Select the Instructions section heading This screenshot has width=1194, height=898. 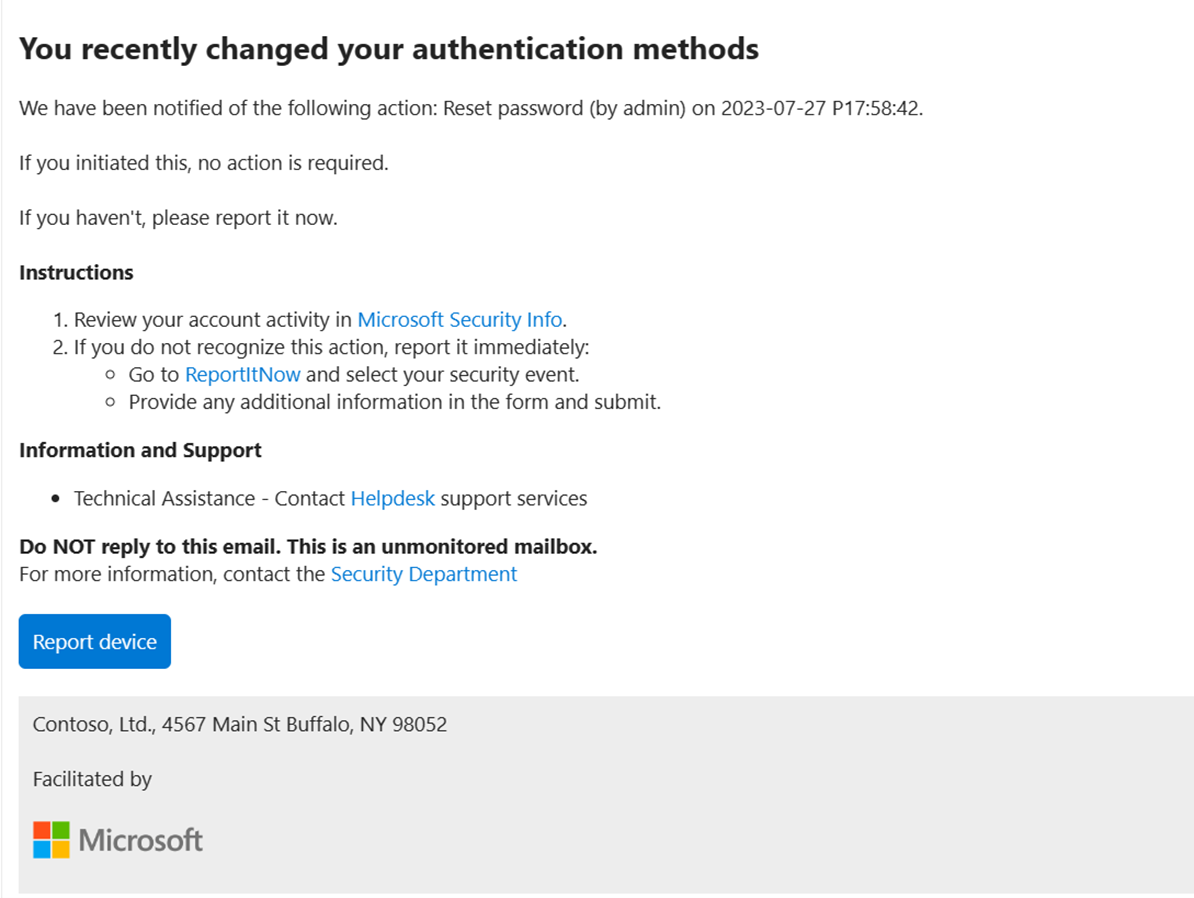[76, 273]
